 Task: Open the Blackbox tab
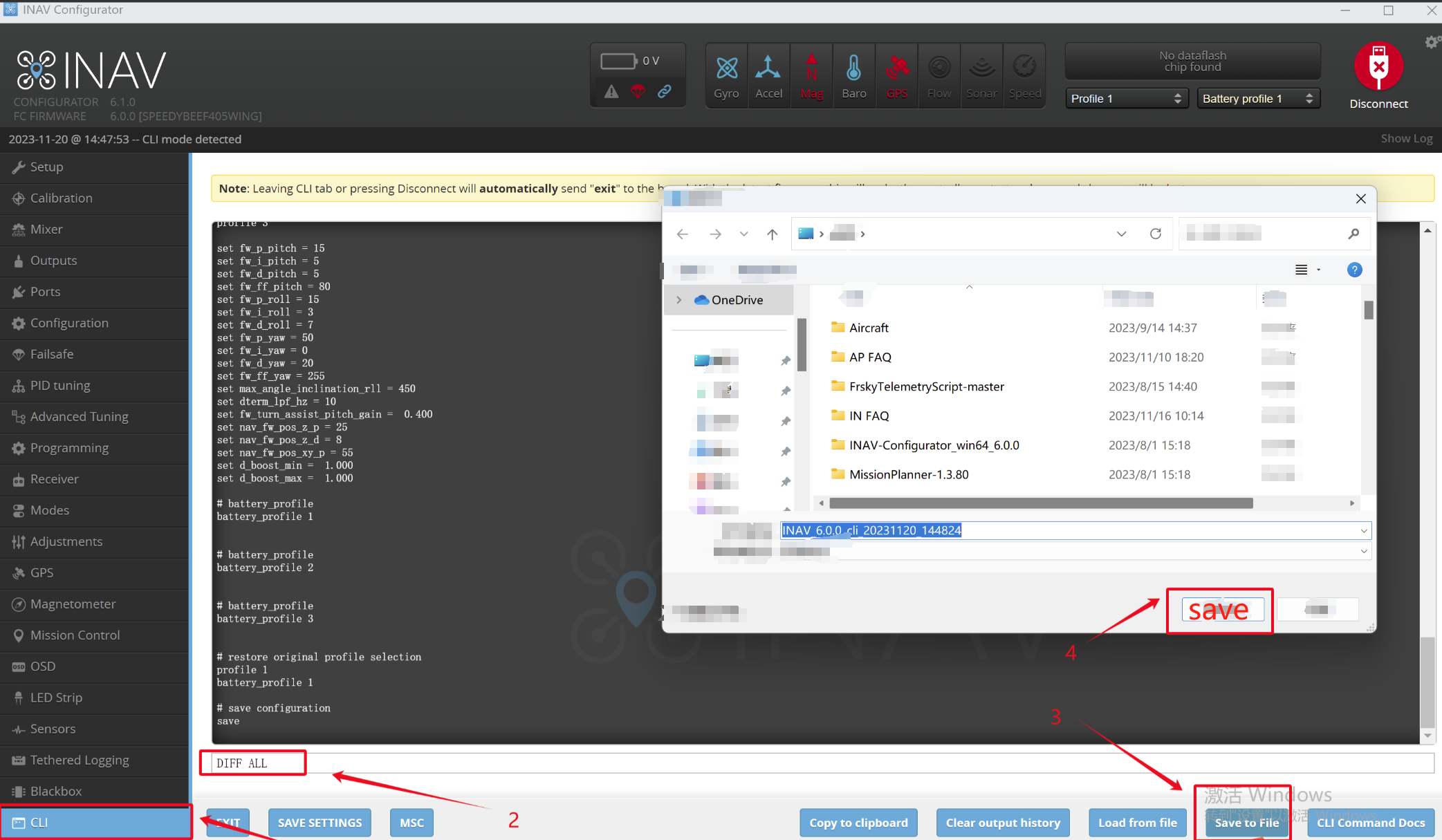coord(95,791)
